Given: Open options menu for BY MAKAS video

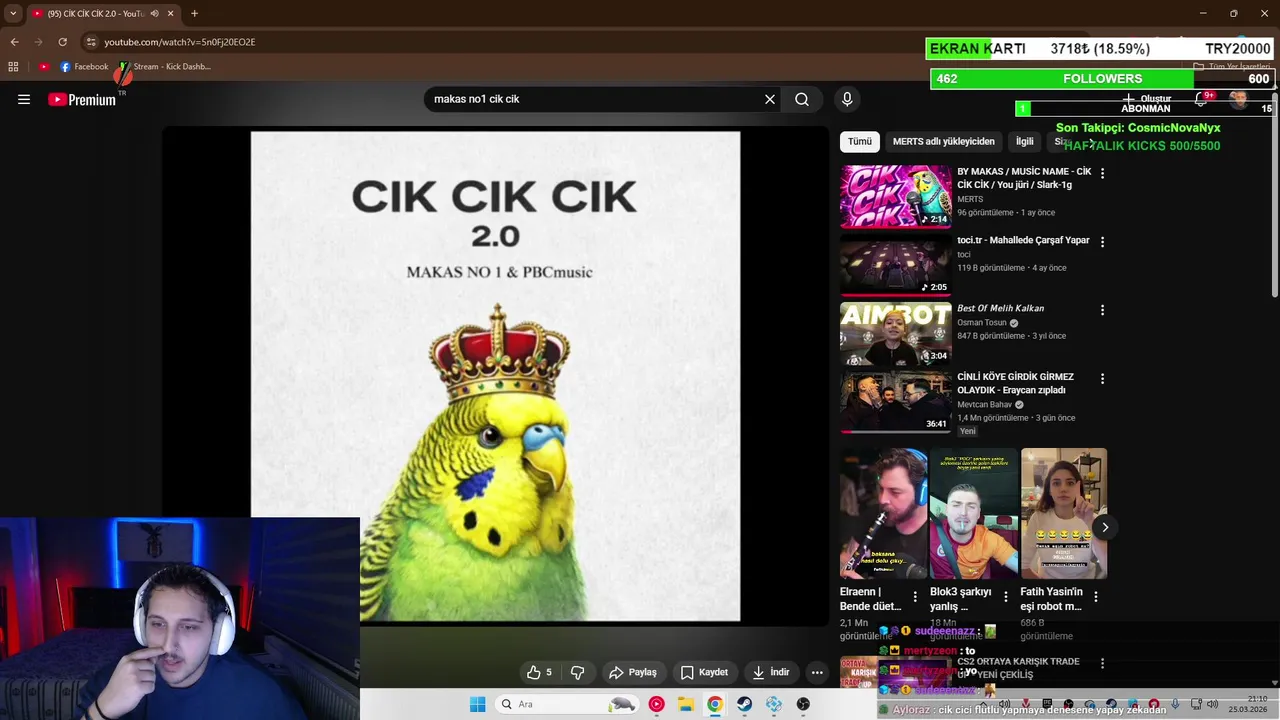Looking at the screenshot, I should point(1102,173).
